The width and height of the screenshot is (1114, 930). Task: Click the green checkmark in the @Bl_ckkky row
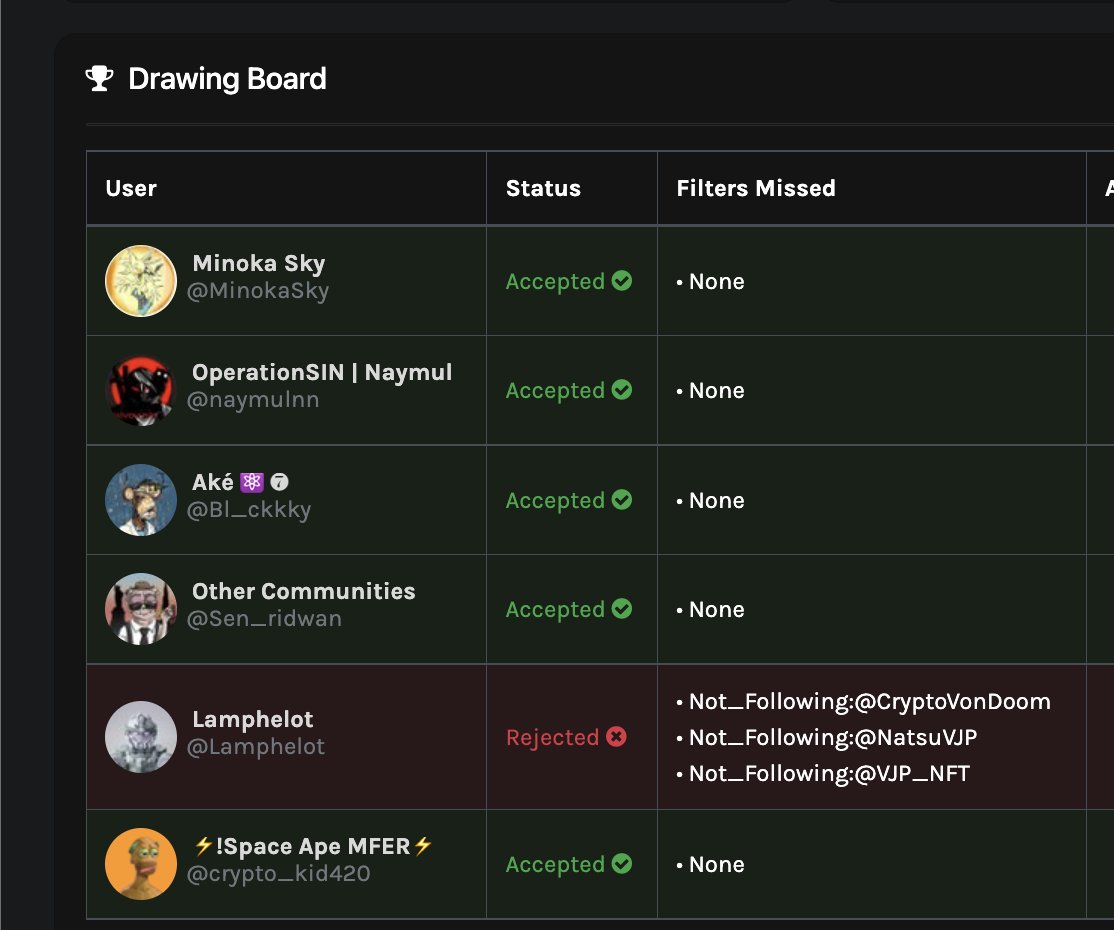[x=622, y=499]
